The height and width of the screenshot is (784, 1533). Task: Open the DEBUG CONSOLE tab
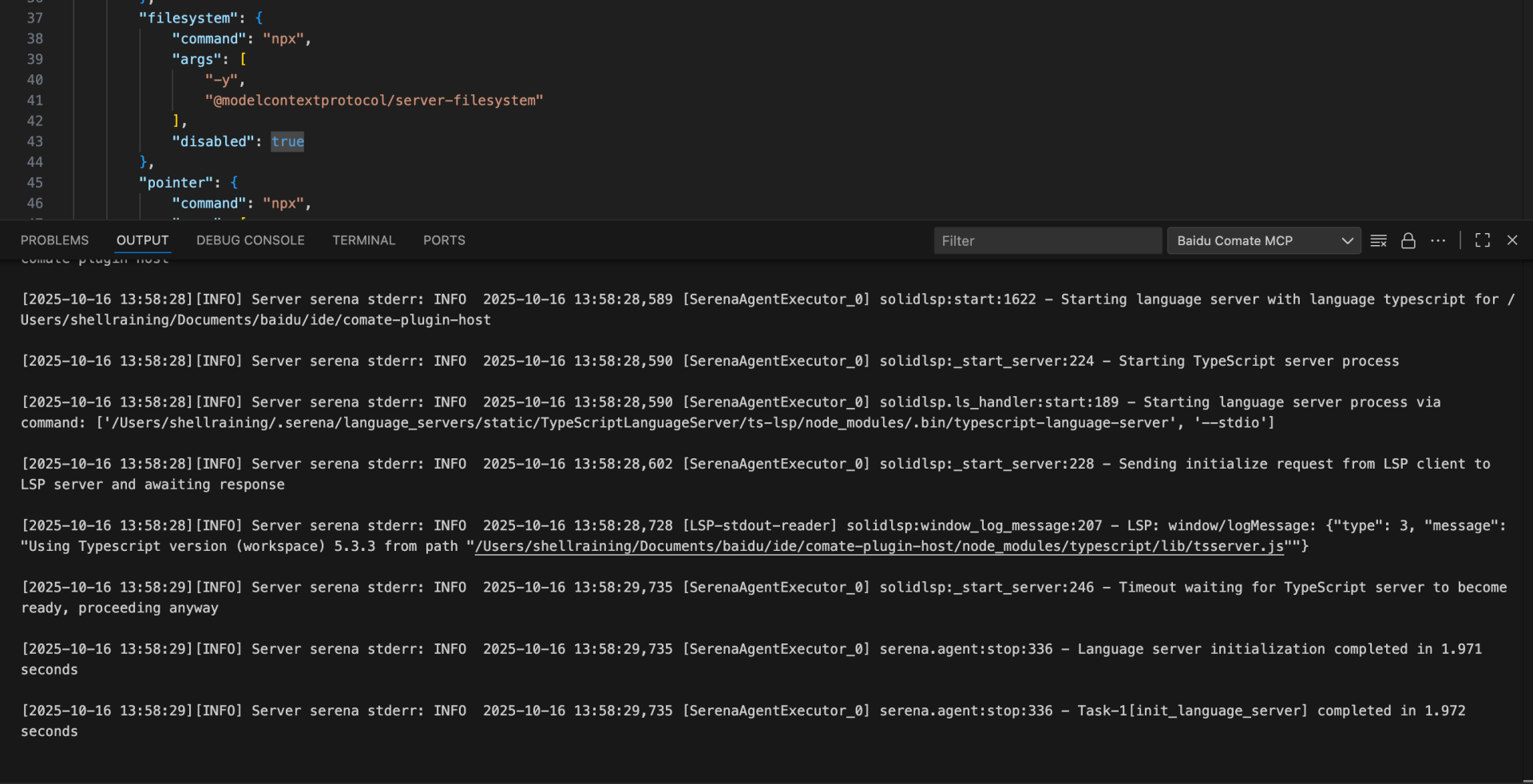coord(251,240)
